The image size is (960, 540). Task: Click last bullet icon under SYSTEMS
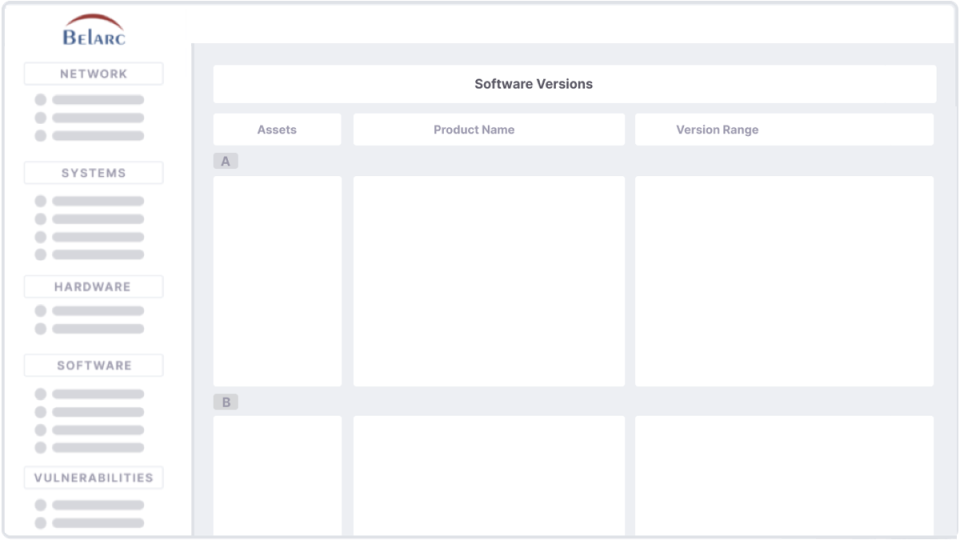pyautogui.click(x=41, y=255)
